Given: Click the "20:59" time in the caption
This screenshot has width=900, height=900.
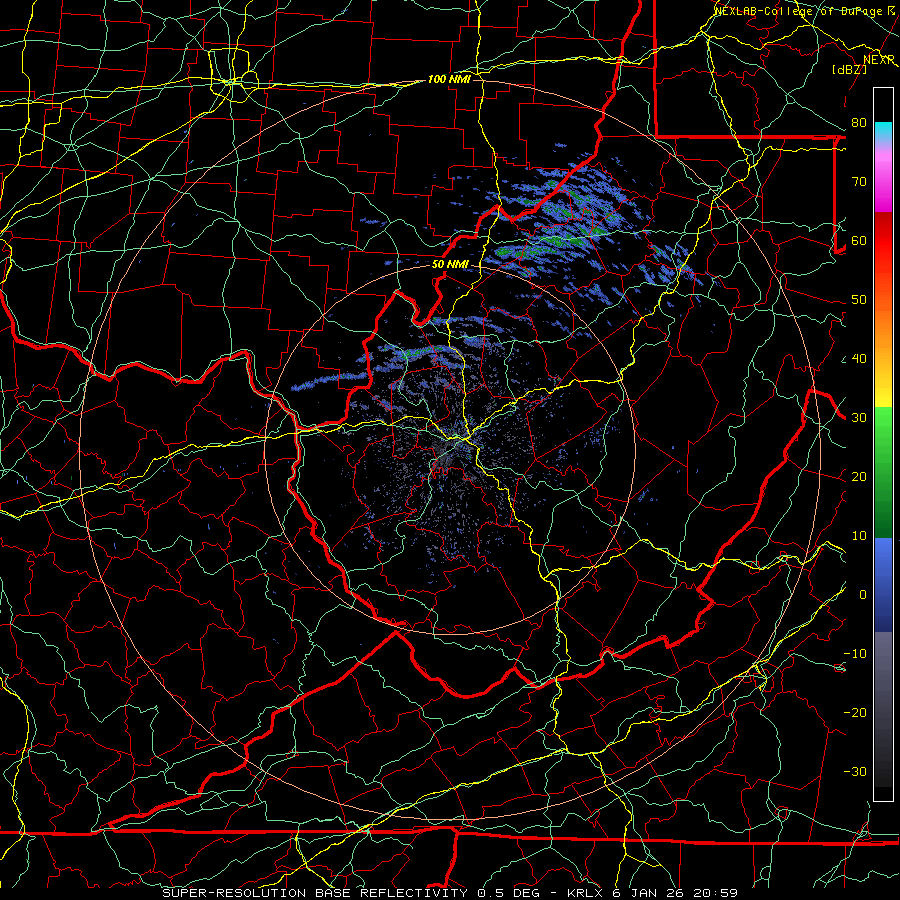Looking at the screenshot, I should point(715,893).
